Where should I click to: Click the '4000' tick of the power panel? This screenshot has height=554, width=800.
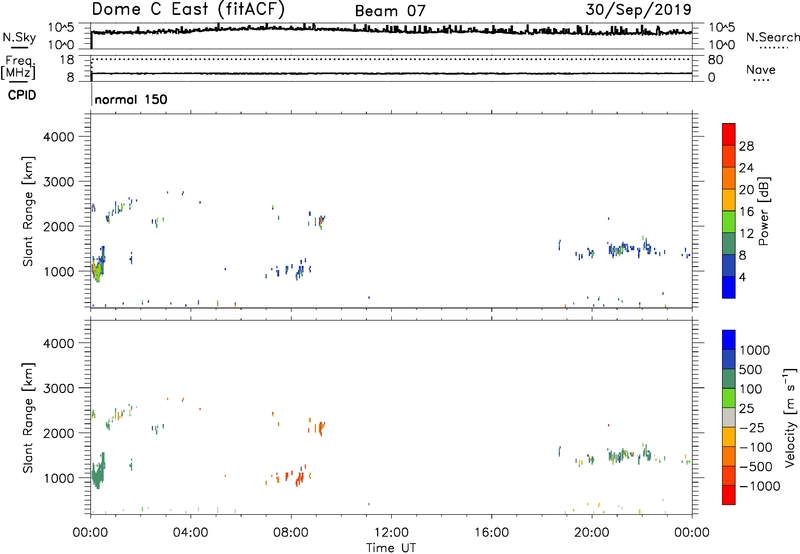click(x=59, y=137)
